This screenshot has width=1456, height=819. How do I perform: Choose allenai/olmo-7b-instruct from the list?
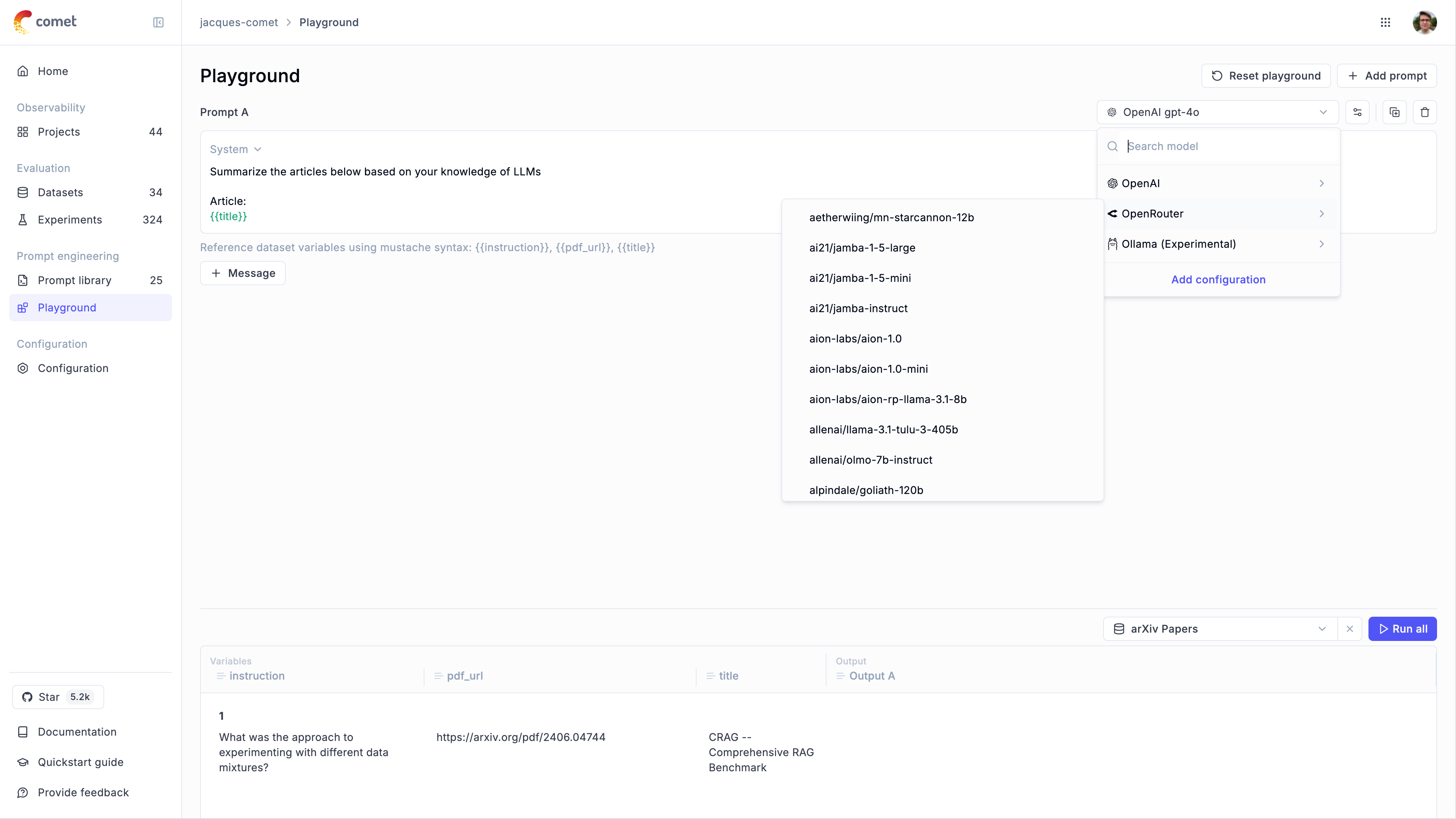point(870,460)
